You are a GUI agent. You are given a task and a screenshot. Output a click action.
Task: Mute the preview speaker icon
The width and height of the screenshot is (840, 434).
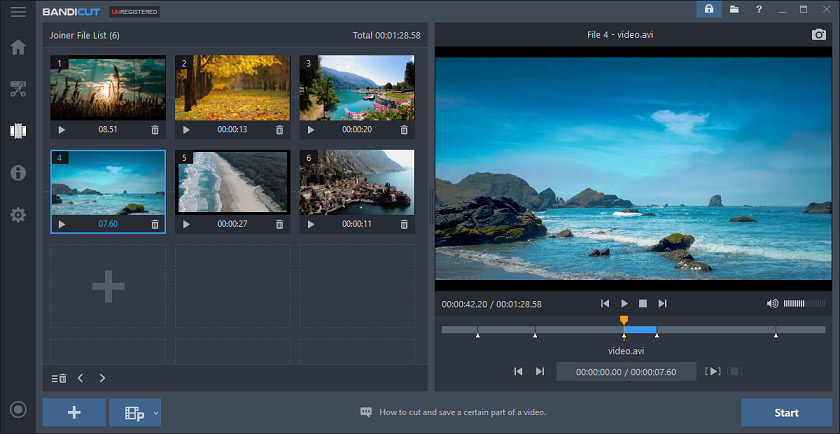772,304
